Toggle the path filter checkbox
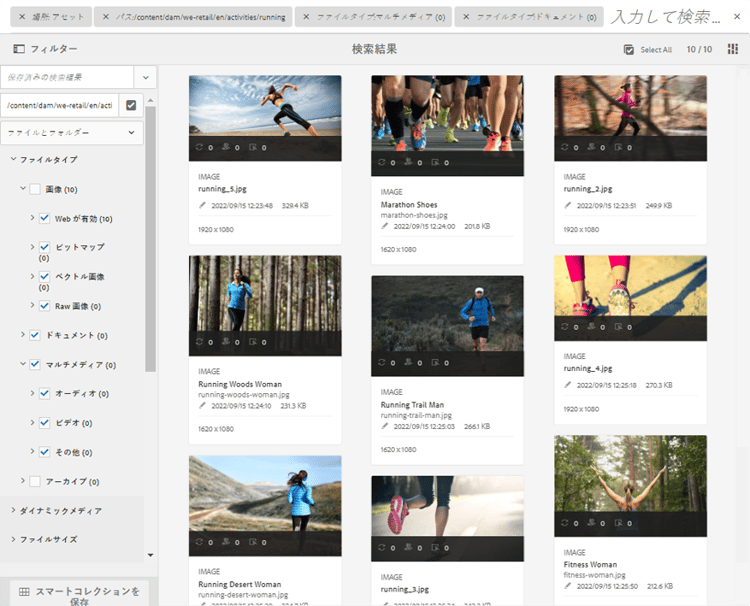750x606 pixels. click(131, 105)
